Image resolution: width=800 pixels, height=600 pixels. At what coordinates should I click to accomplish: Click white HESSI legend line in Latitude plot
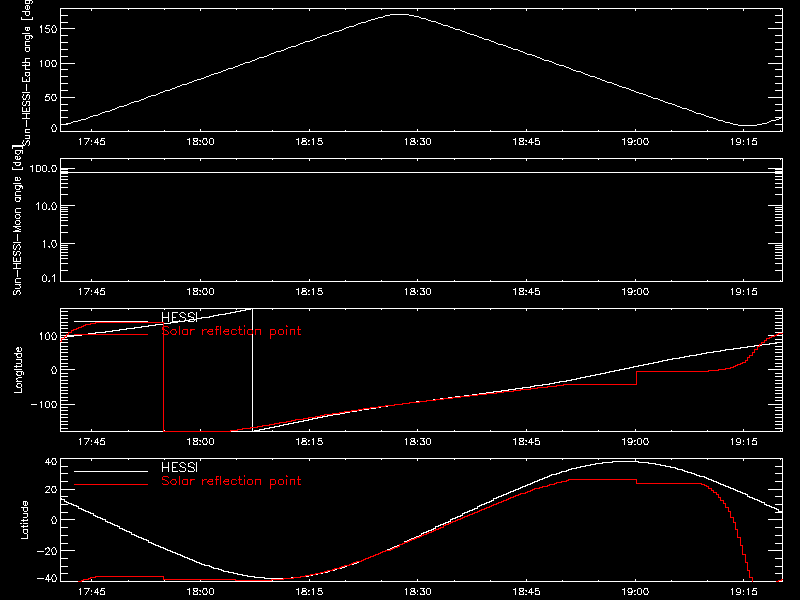111,471
